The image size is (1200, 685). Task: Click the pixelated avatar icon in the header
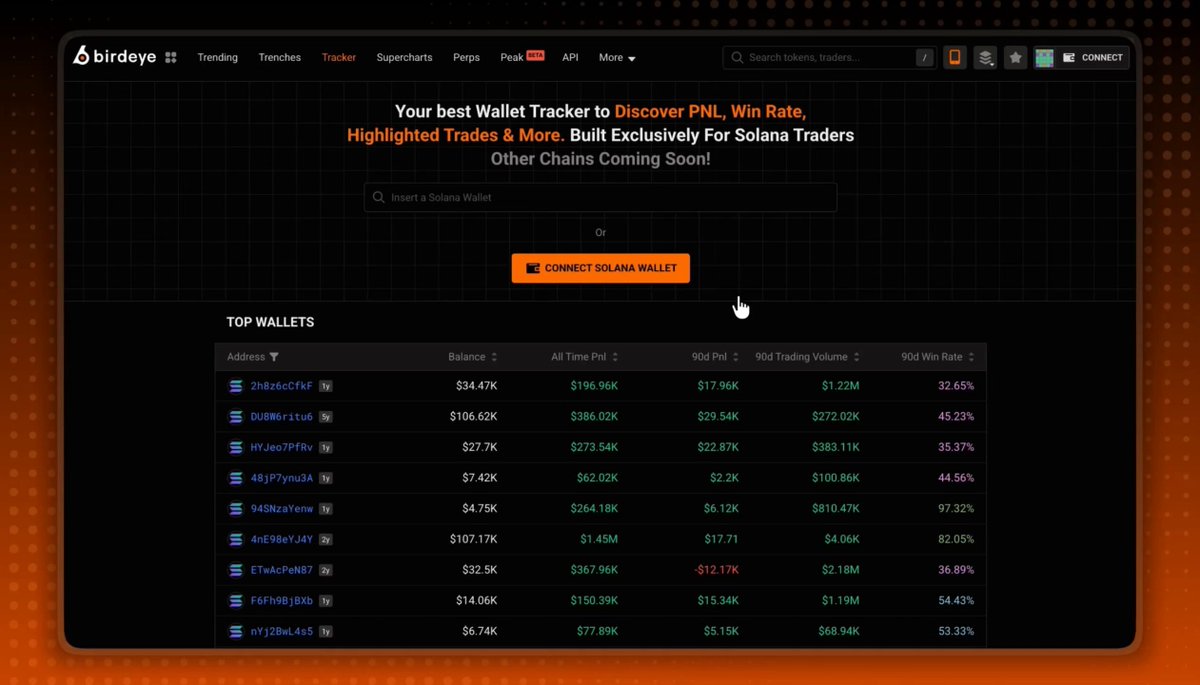click(1044, 58)
